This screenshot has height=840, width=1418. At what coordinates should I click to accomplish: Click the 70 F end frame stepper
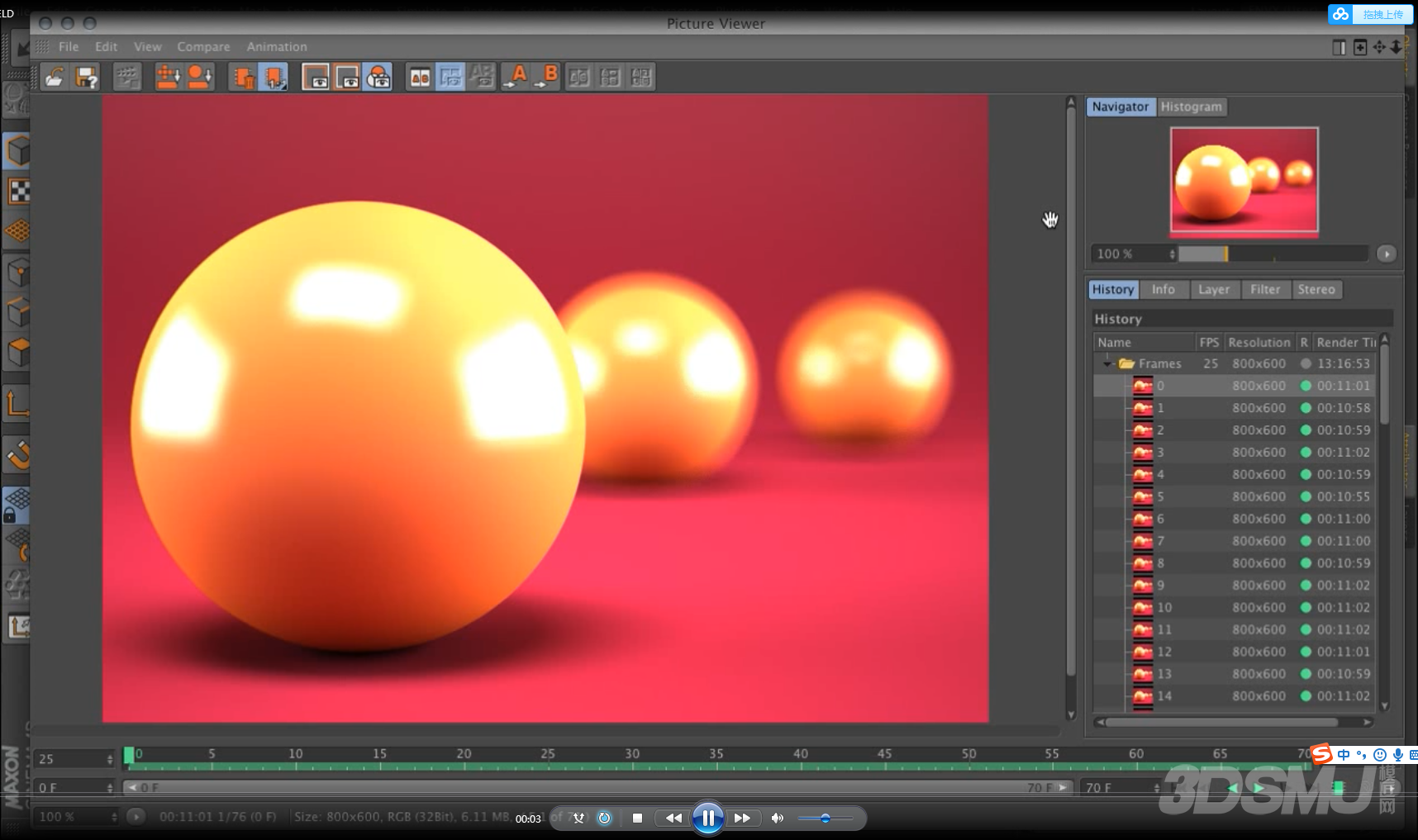coord(1156,788)
